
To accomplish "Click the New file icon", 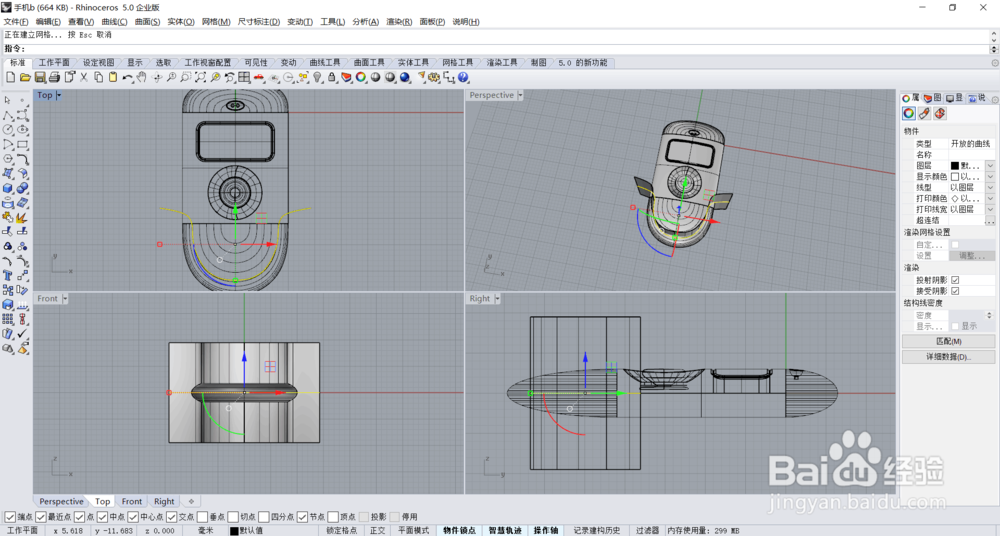I will (x=10, y=77).
